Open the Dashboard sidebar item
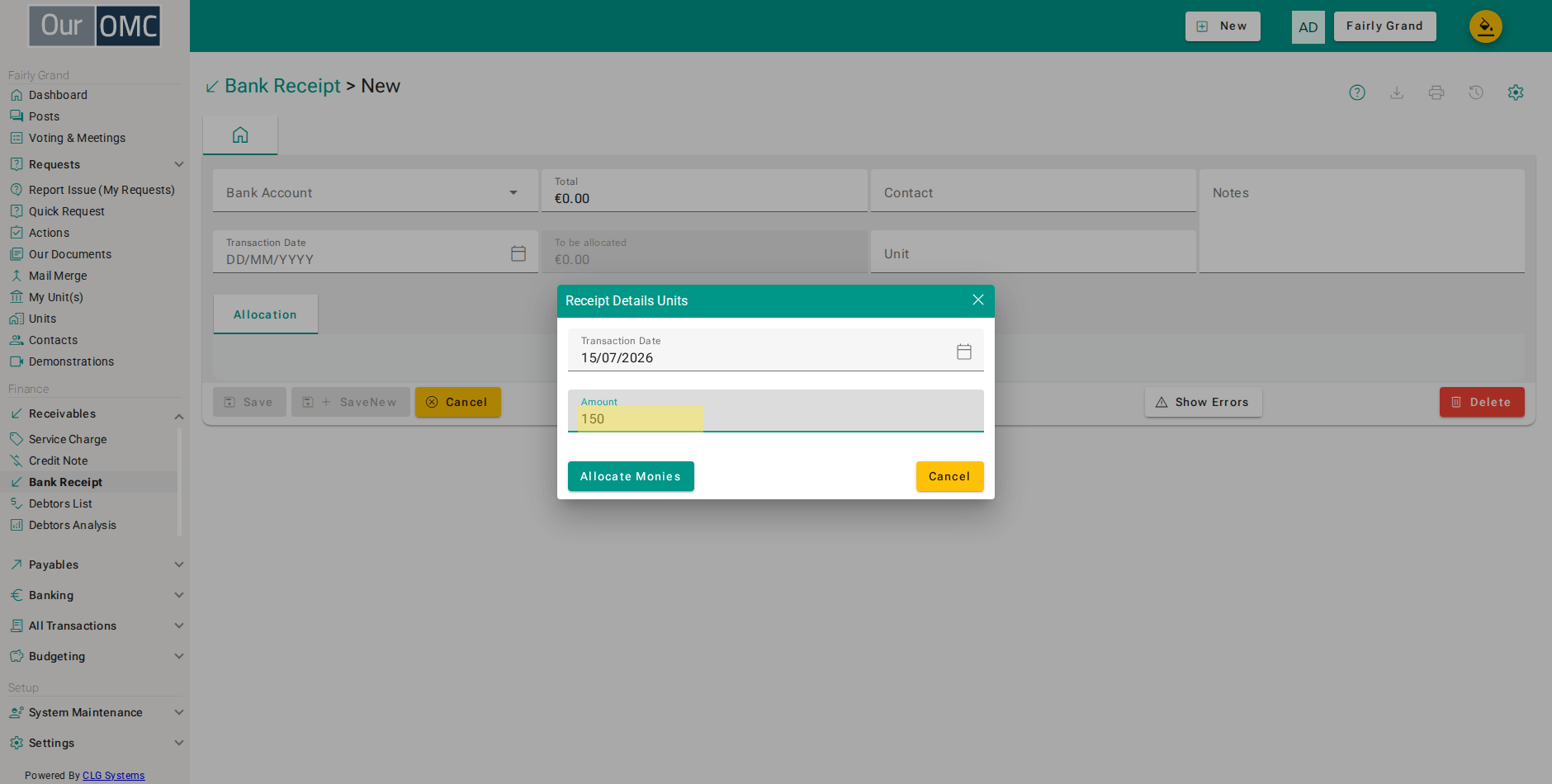Viewport: 1552px width, 784px height. pos(58,95)
